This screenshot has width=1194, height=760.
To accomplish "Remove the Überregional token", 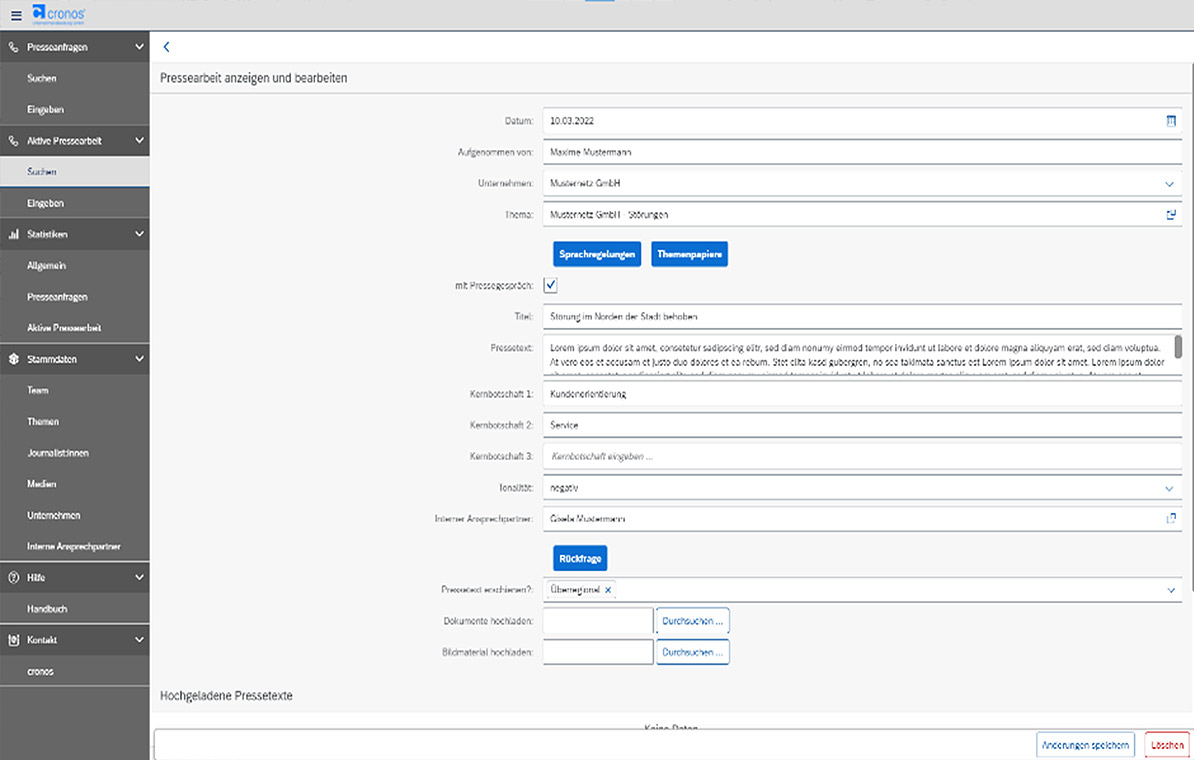I will pyautogui.click(x=608, y=590).
